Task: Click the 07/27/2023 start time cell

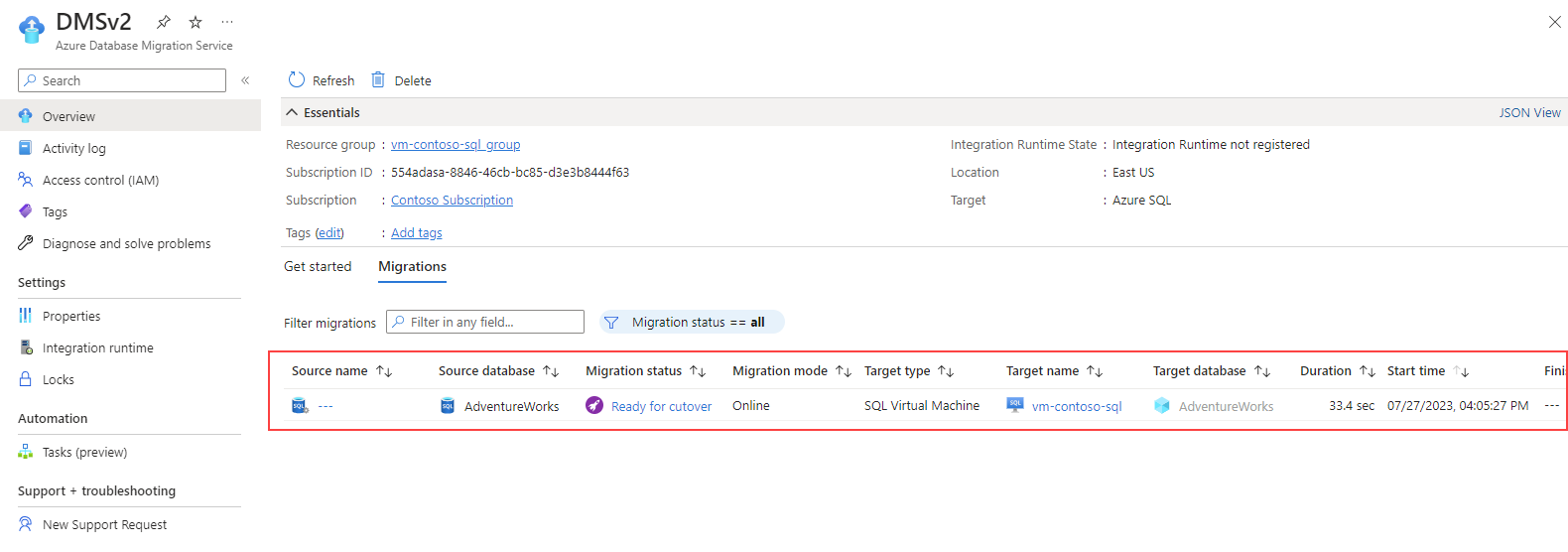Action: (1458, 405)
